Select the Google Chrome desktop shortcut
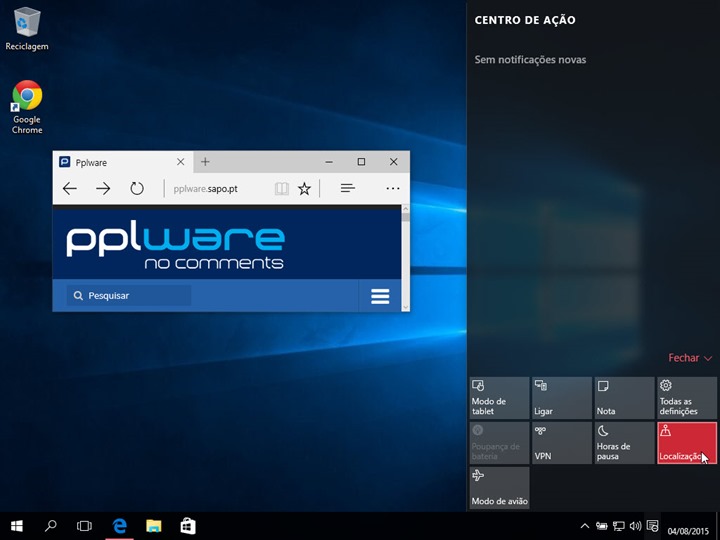The height and width of the screenshot is (540, 720). [x=27, y=107]
